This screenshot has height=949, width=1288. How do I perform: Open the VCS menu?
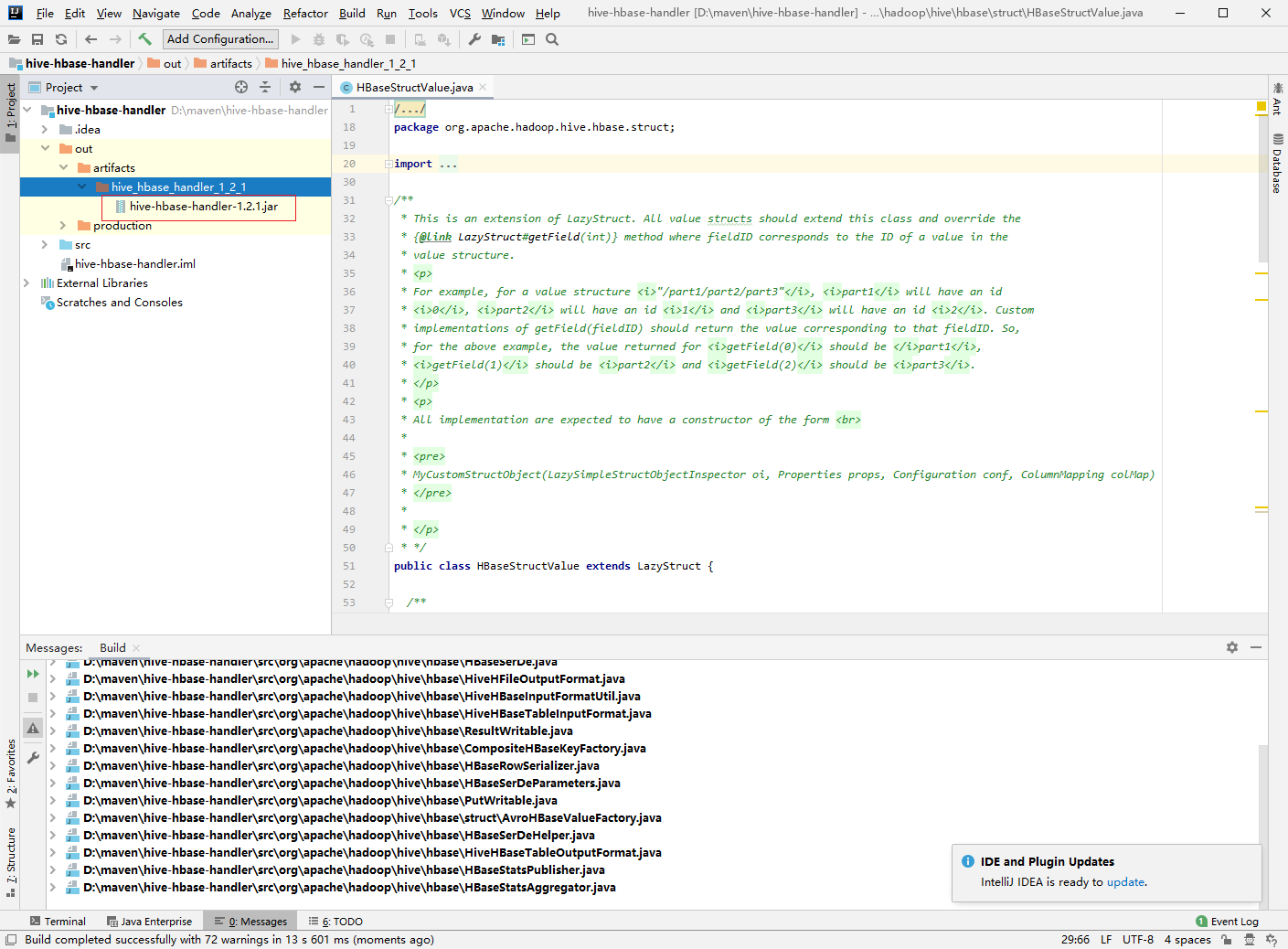tap(460, 13)
